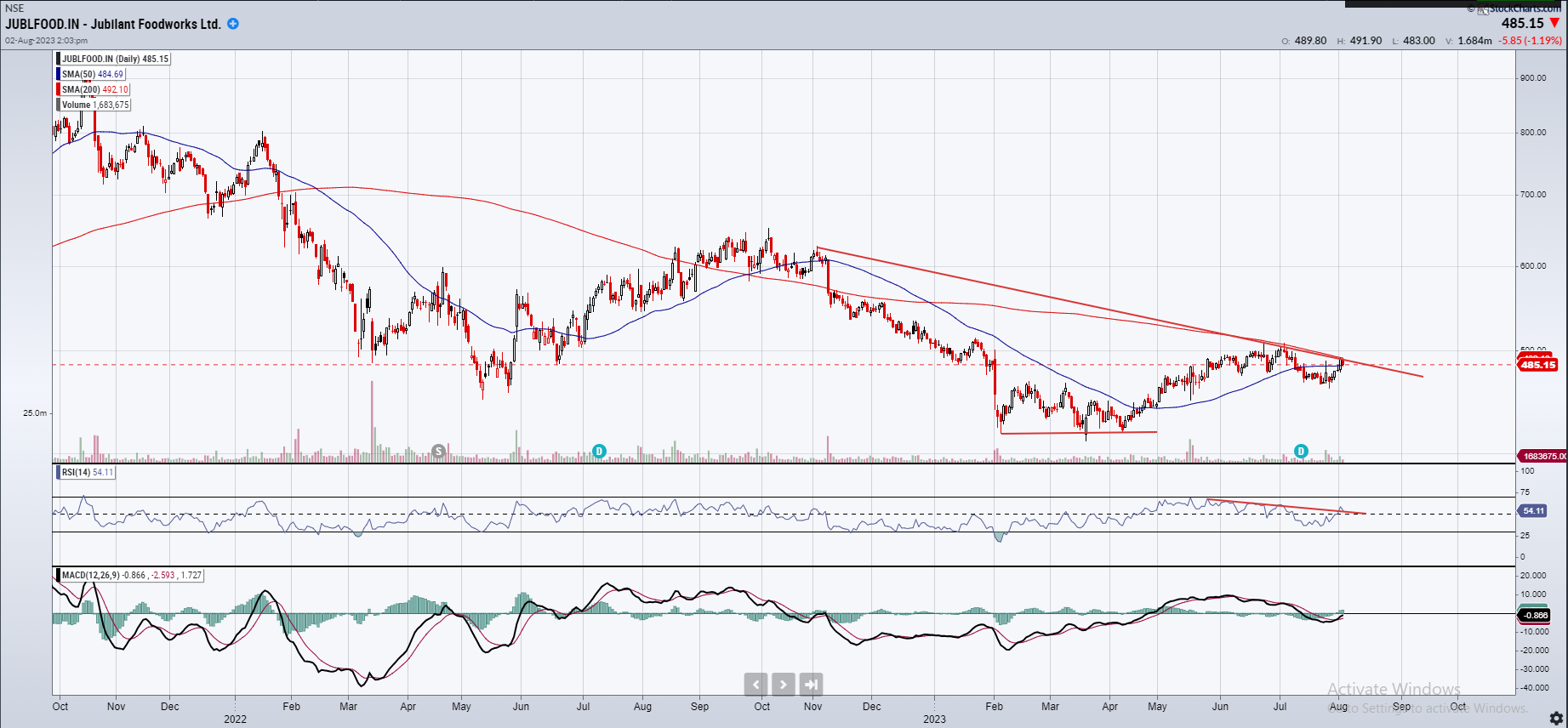This screenshot has width=1568, height=728.
Task: Click the low price 483.00
Action: 1418,40
